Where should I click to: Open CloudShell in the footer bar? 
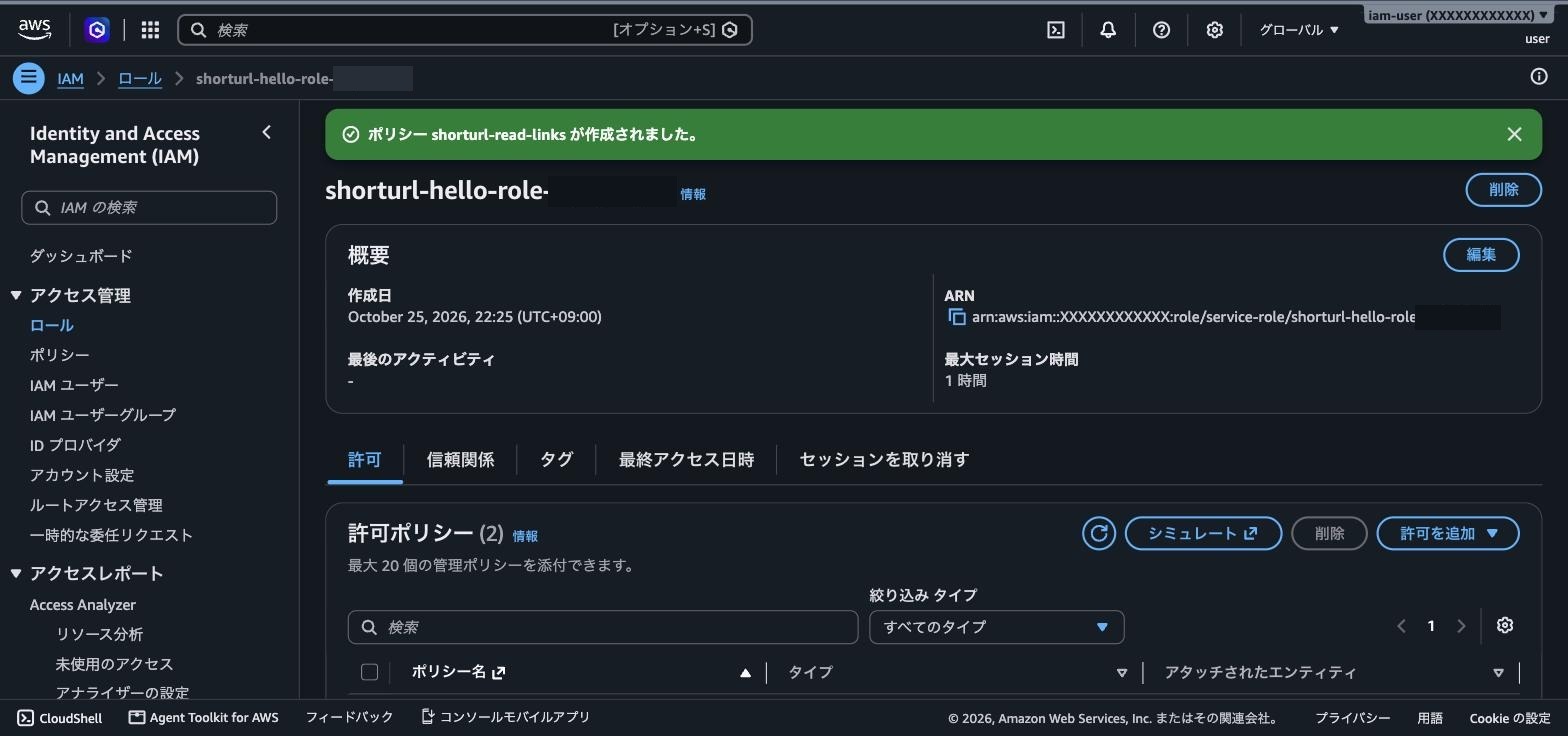tap(60, 718)
